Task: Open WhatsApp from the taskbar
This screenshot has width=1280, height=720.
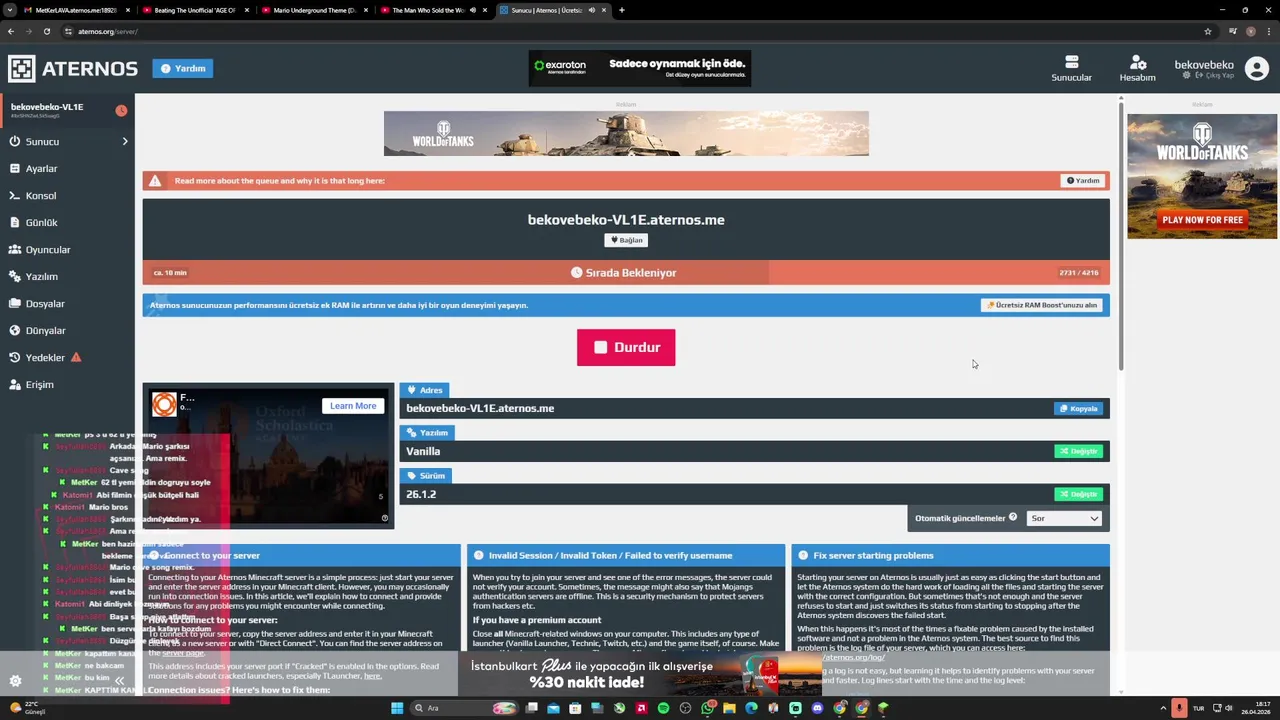Action: tap(707, 708)
